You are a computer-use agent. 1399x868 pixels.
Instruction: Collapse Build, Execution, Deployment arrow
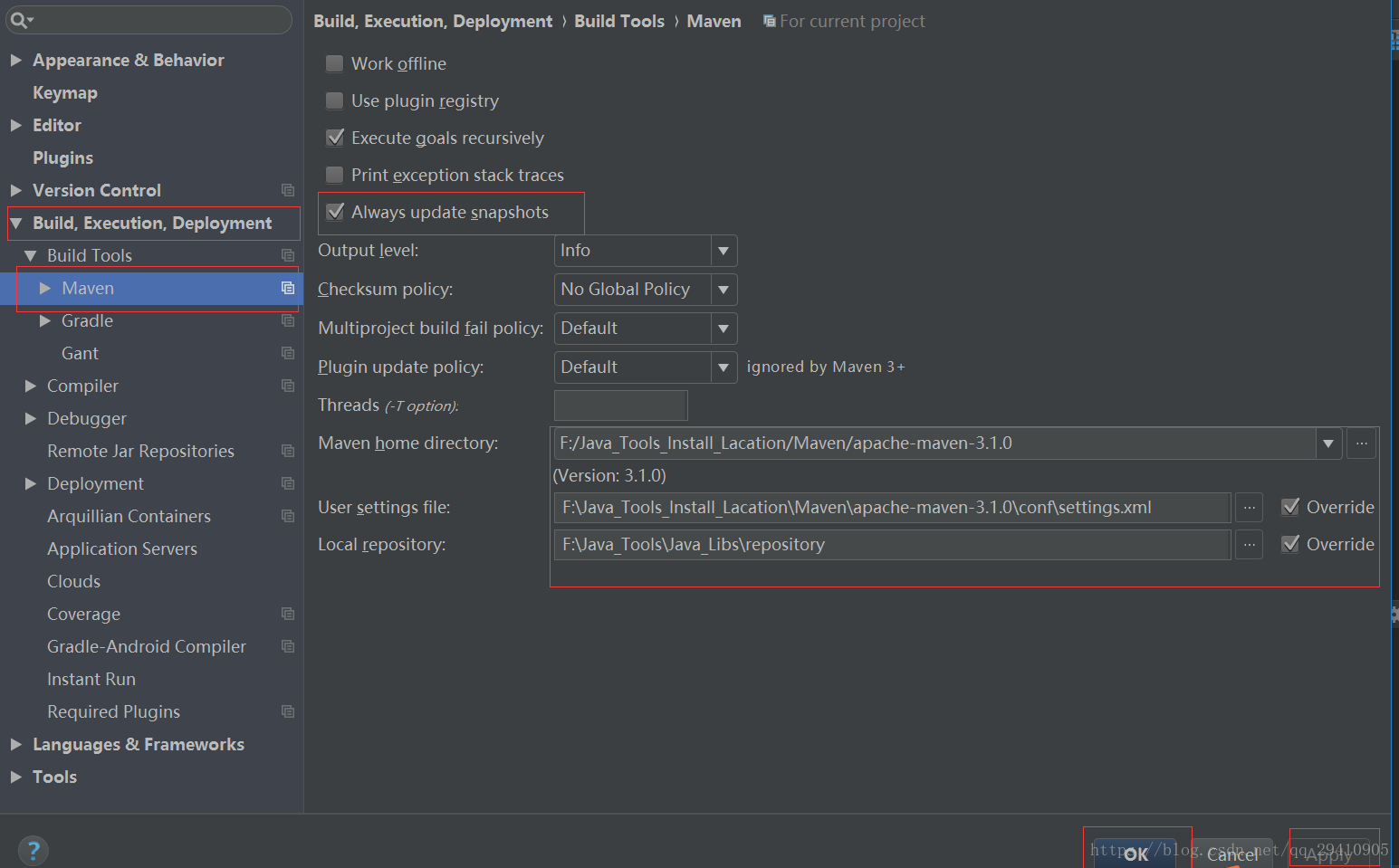16,223
